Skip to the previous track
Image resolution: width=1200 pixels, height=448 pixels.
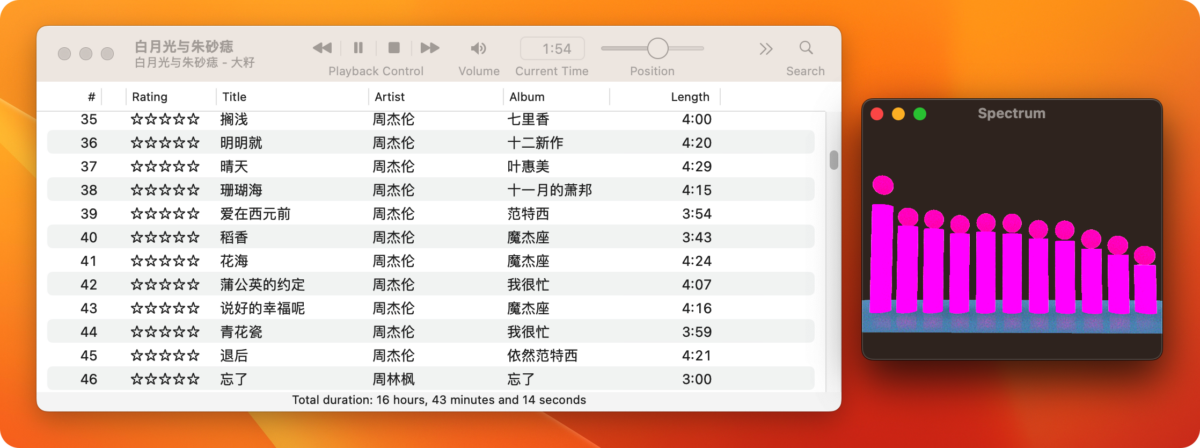pyautogui.click(x=322, y=48)
